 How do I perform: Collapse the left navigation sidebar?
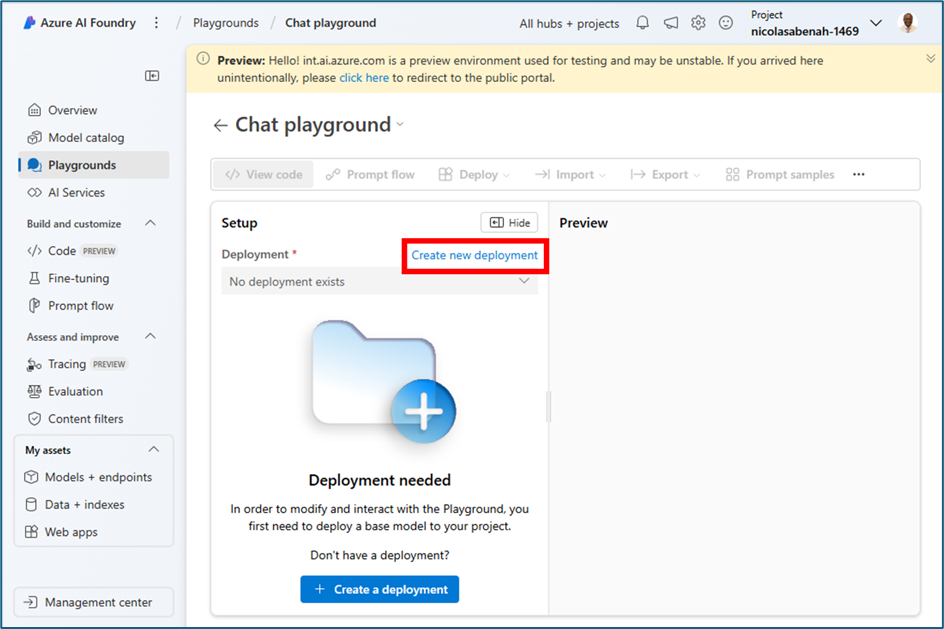pyautogui.click(x=152, y=75)
